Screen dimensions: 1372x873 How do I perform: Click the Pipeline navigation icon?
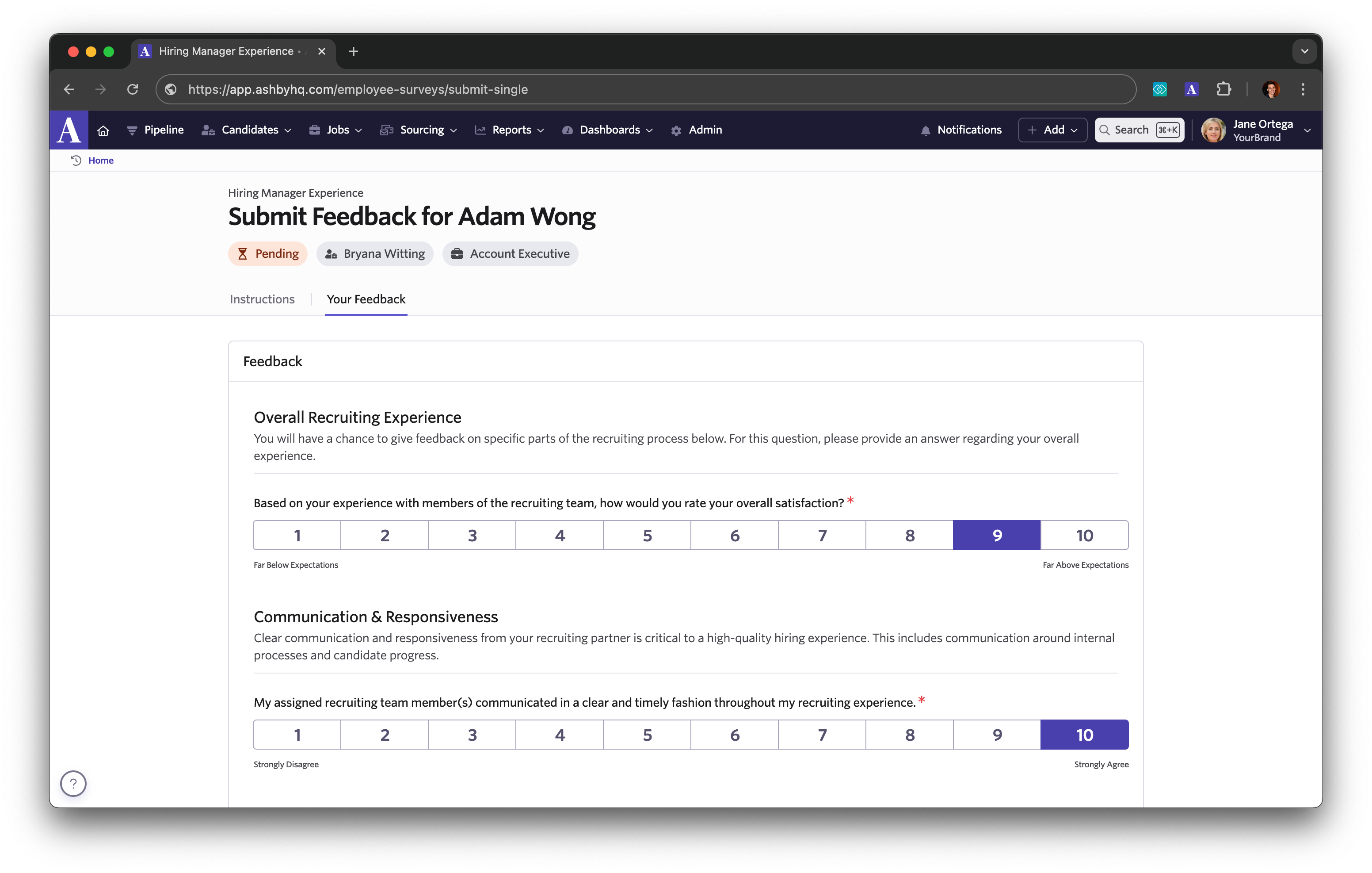[x=131, y=129]
